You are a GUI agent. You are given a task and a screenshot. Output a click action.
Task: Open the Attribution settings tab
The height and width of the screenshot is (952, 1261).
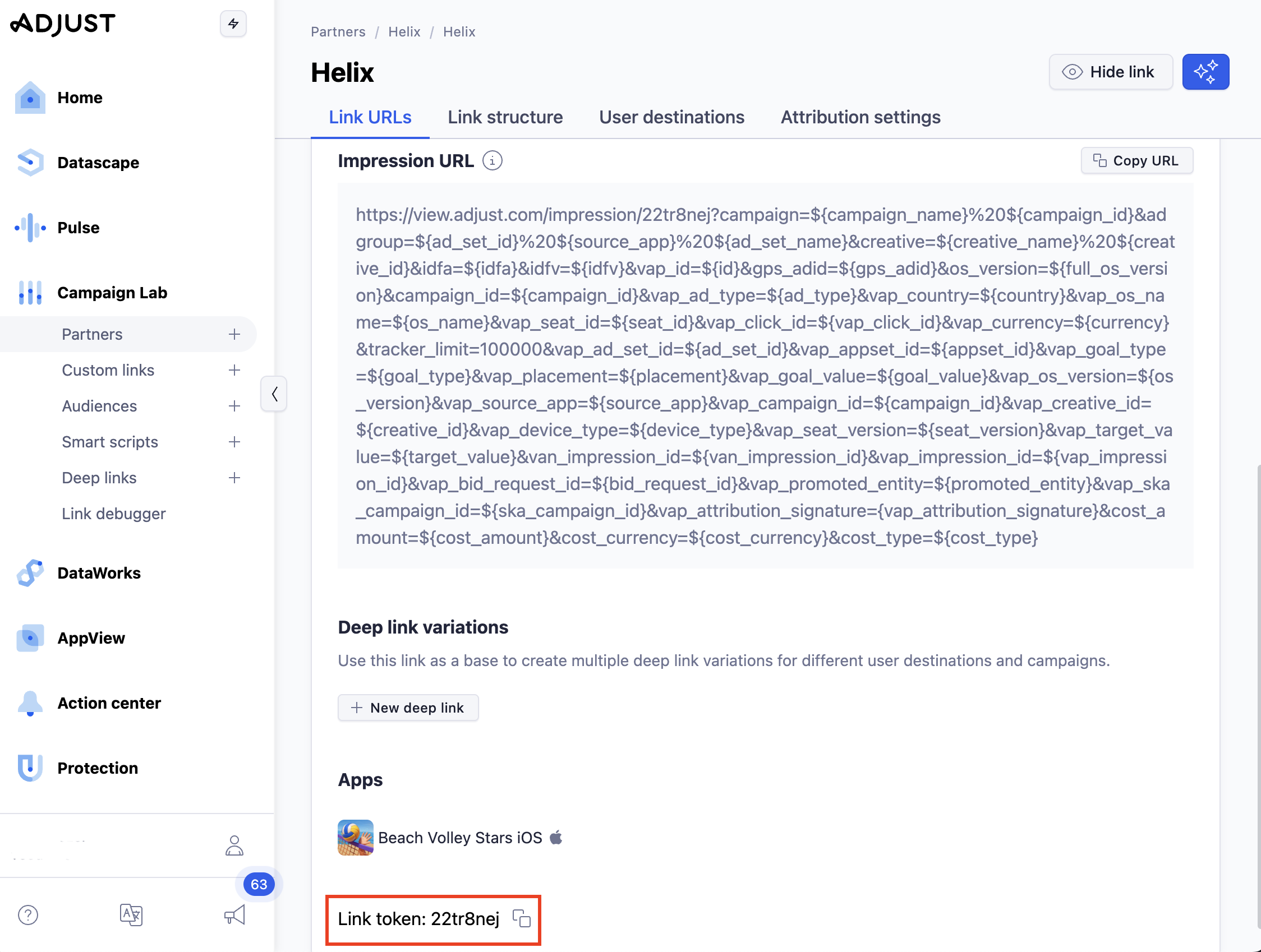(860, 117)
